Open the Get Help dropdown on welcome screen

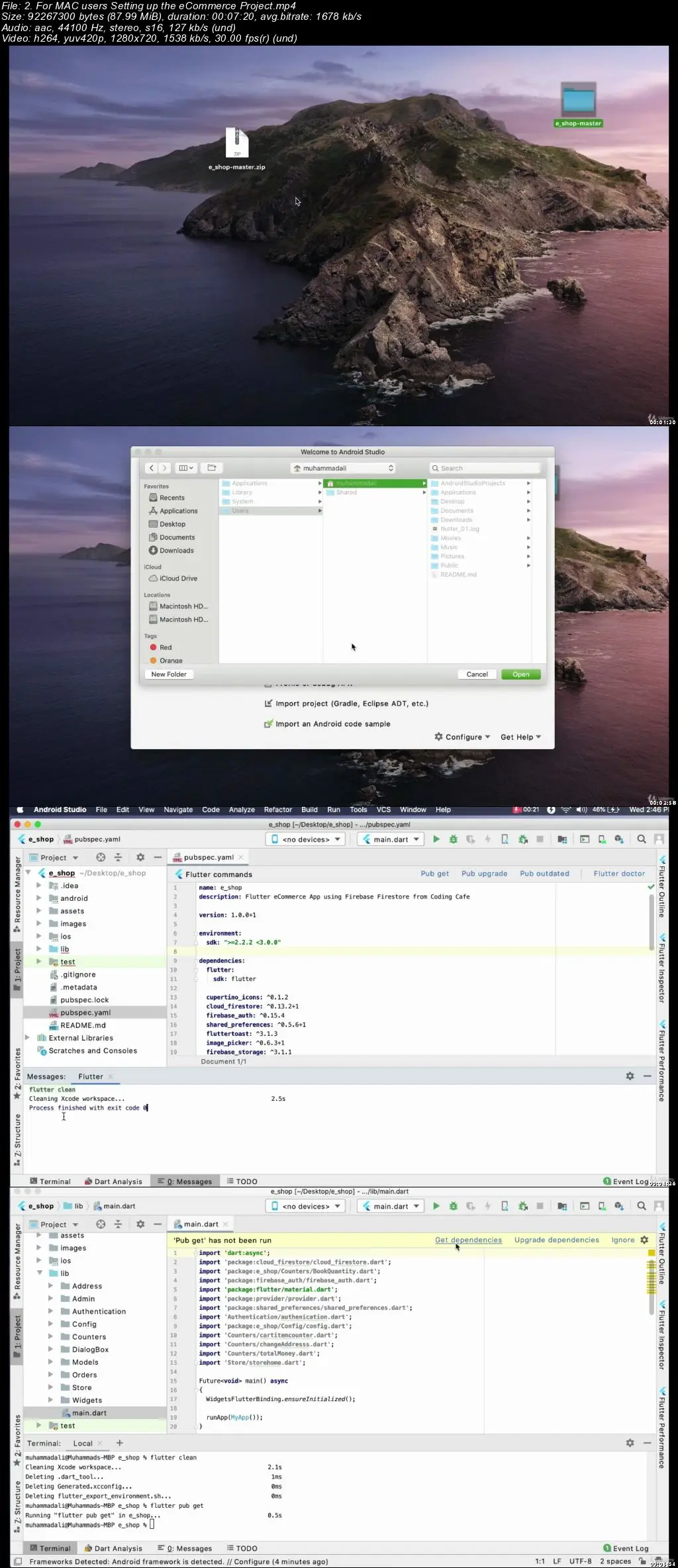click(520, 737)
